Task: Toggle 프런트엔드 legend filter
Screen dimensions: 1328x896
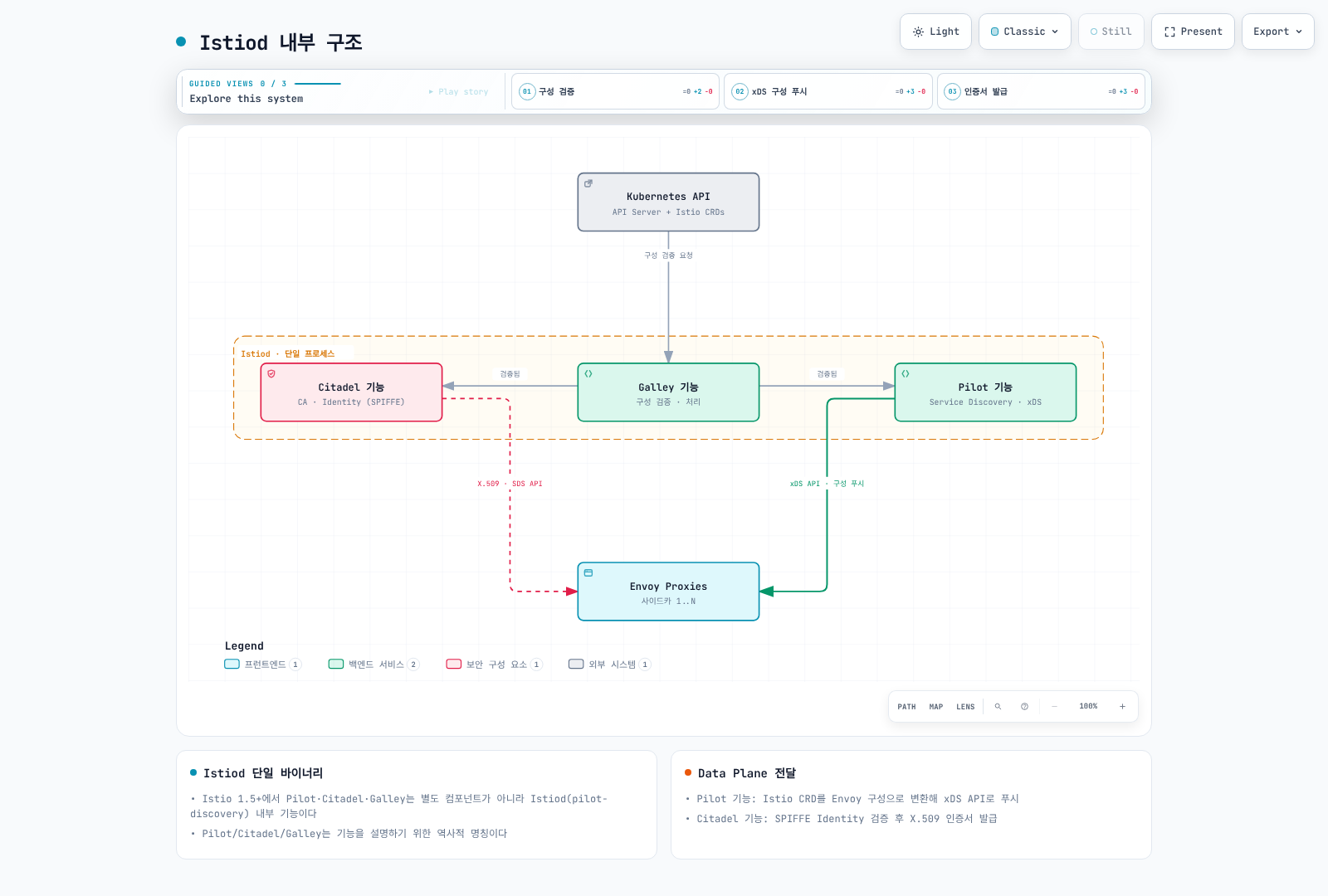Action: coord(263,665)
